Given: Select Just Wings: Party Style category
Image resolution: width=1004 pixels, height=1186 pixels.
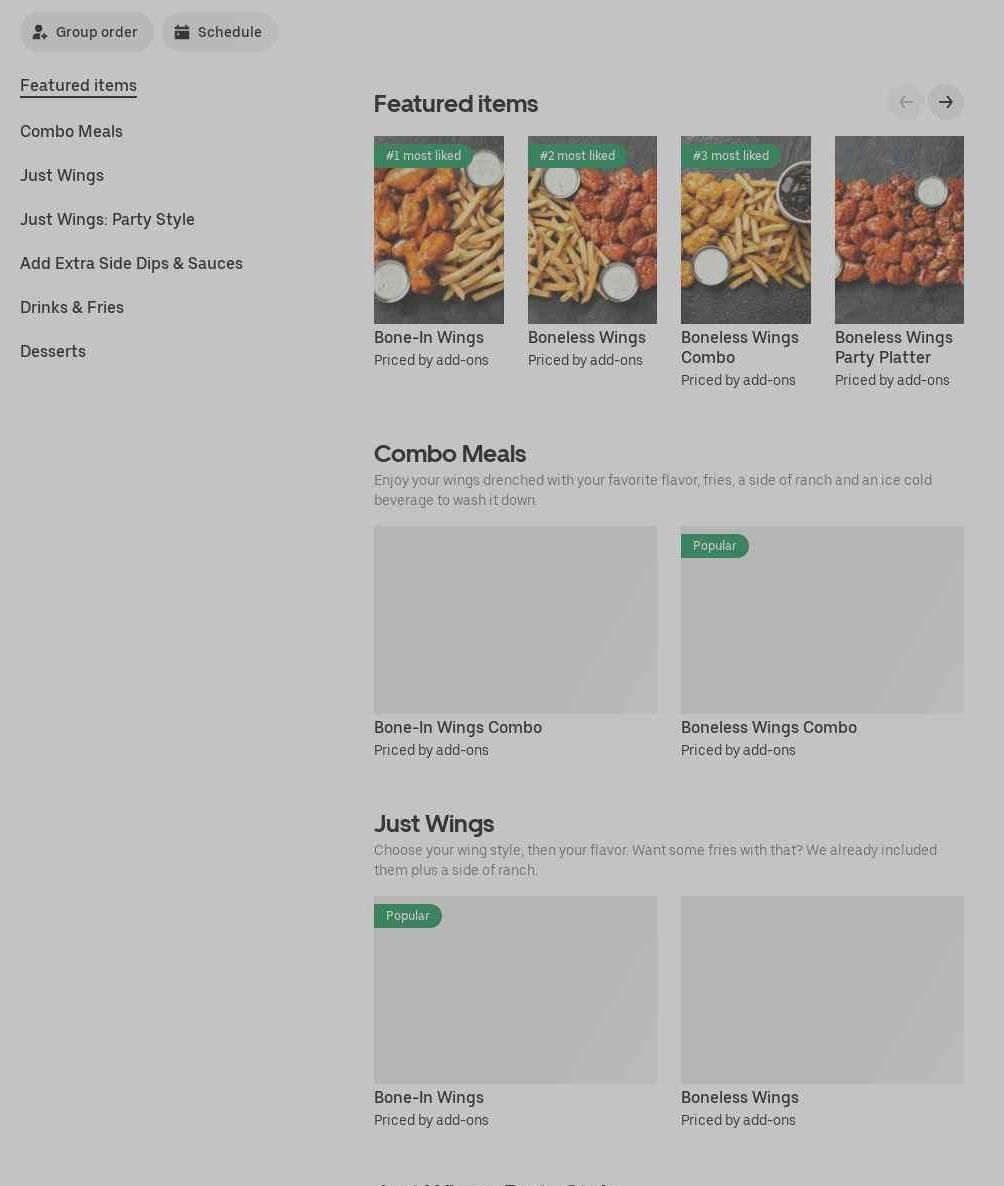Looking at the screenshot, I should (107, 219).
